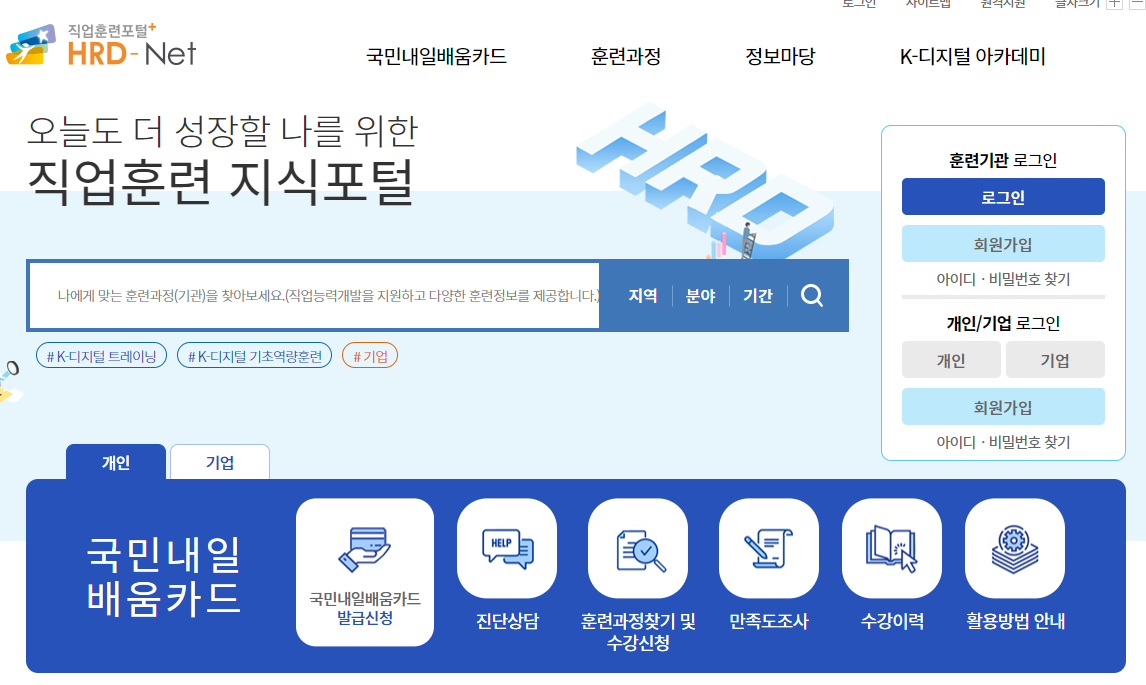Screen dimensions: 1146x685
Task: Click 회원가입 under 개인/기업 로그인
Action: point(1003,407)
